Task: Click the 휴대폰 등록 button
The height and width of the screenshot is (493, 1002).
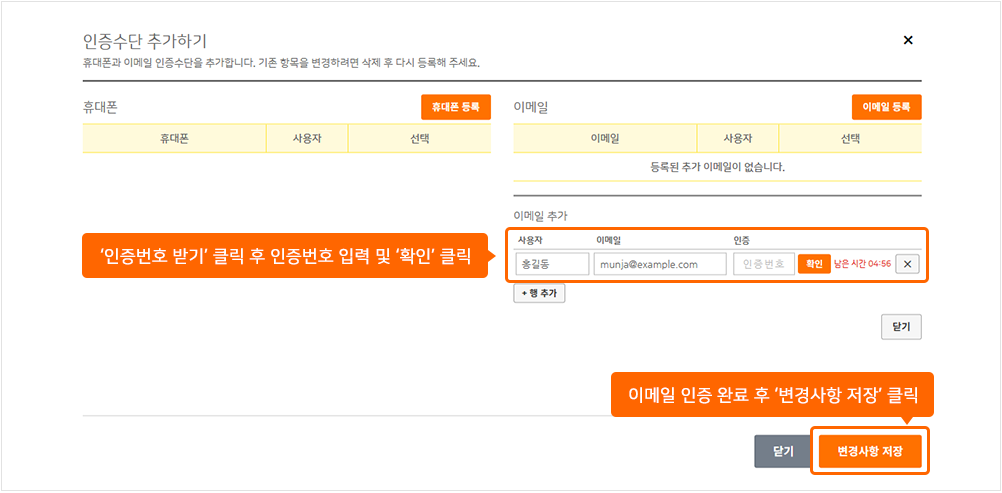Action: point(456,107)
